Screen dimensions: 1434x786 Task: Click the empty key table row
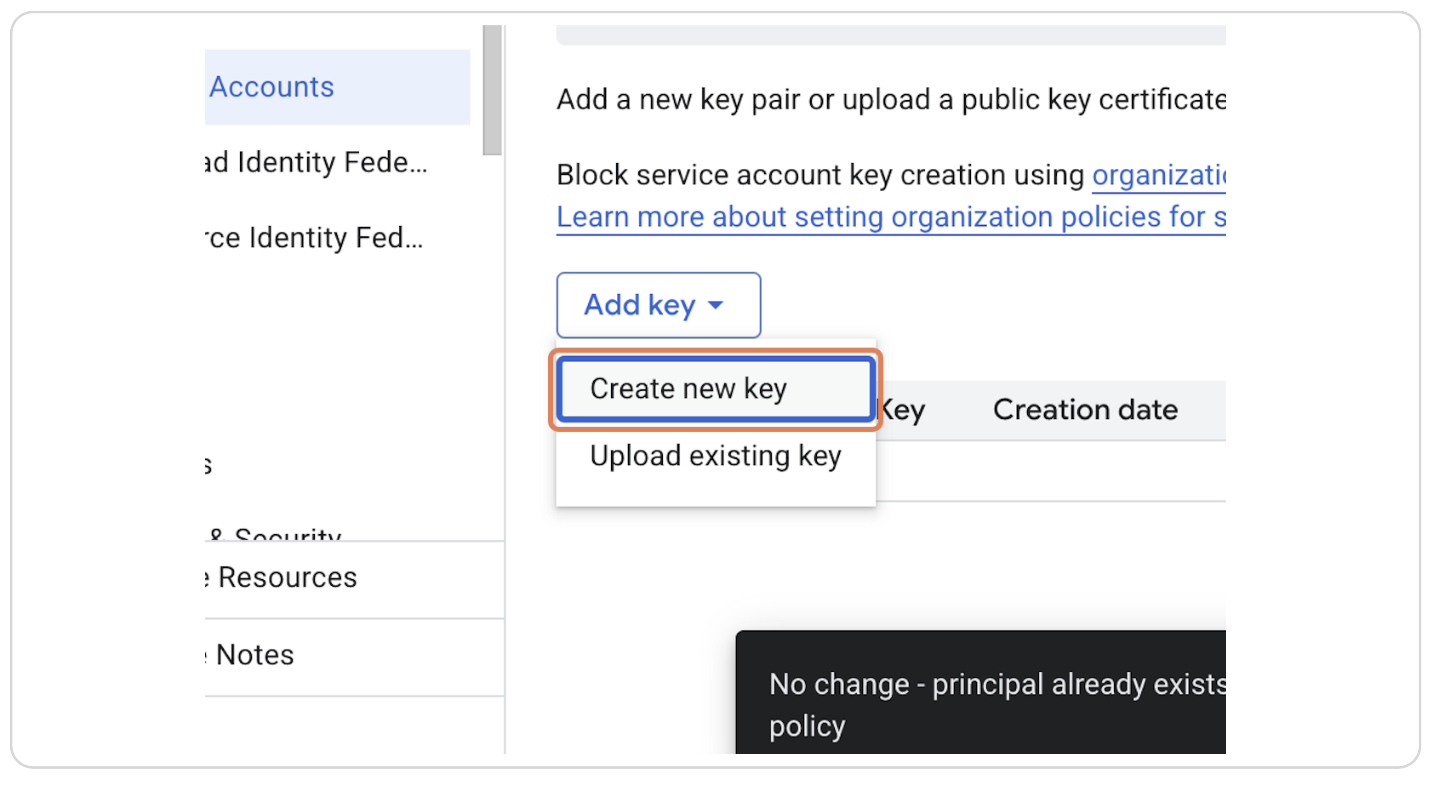(1050, 470)
